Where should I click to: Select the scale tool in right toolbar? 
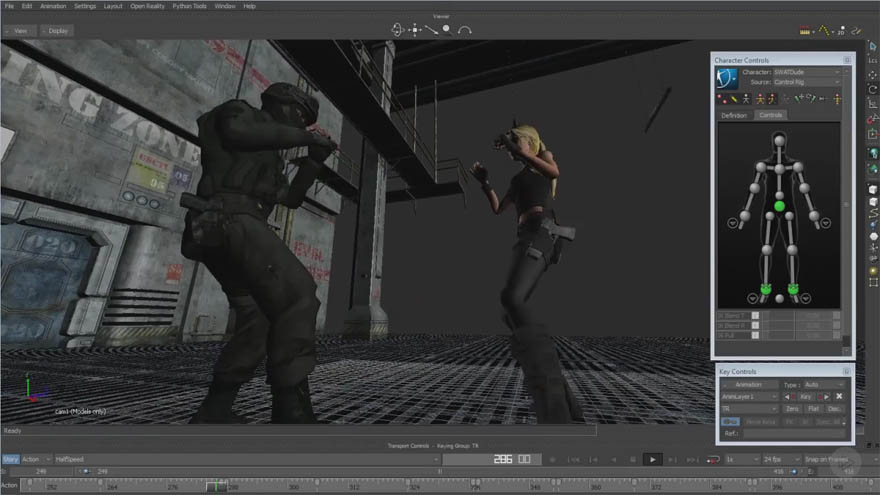[x=873, y=104]
